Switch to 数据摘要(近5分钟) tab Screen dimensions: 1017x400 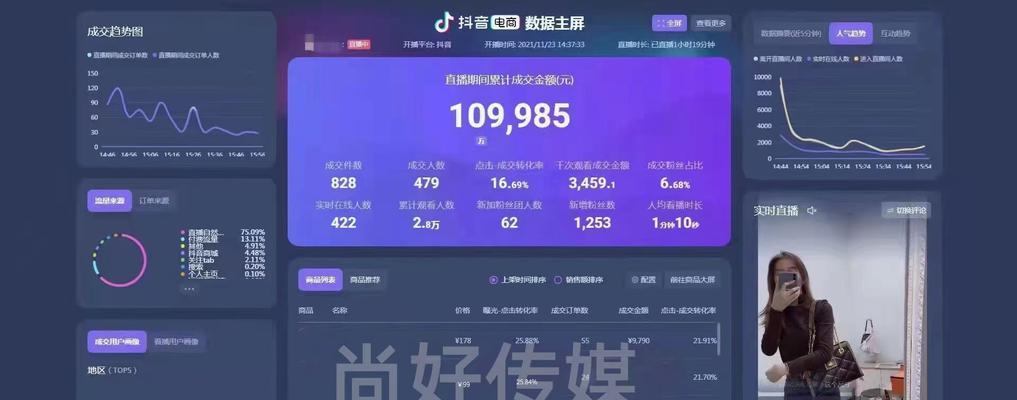[x=791, y=34]
